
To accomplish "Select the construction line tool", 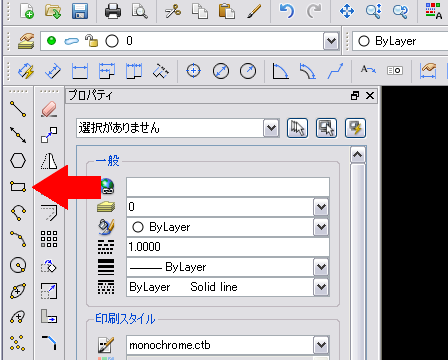I will coord(18,135).
